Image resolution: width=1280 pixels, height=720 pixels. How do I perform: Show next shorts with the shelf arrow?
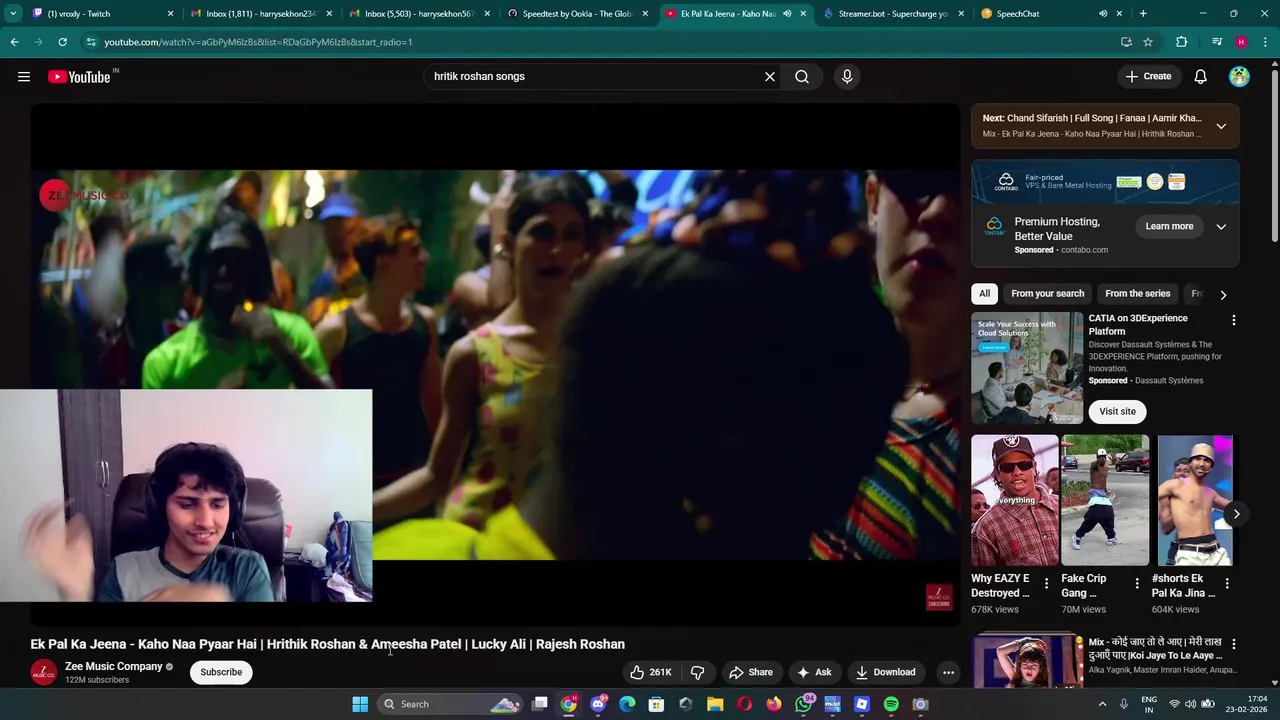(1236, 514)
